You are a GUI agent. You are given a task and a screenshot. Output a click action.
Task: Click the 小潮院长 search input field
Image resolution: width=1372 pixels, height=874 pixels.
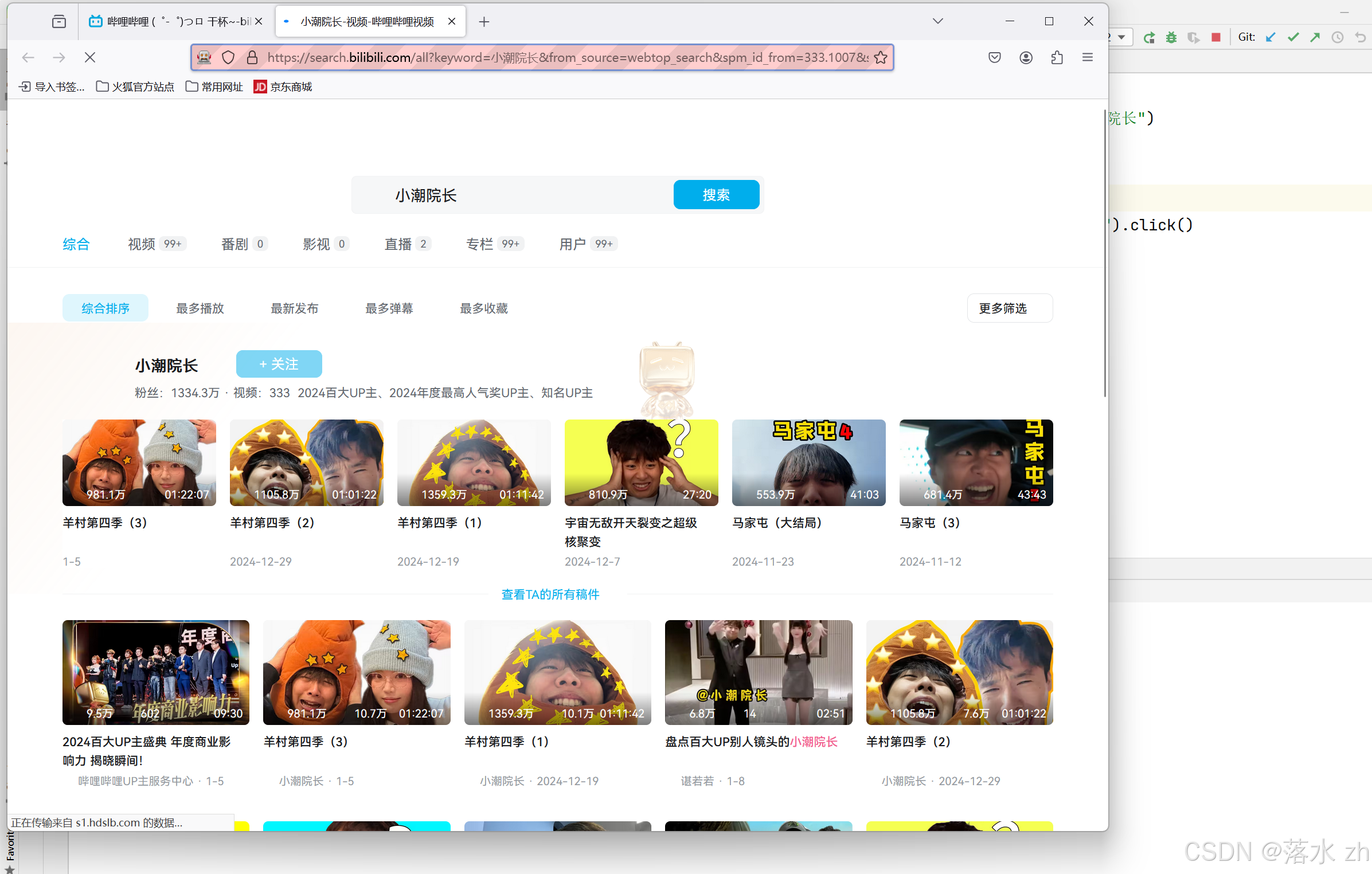pos(513,195)
